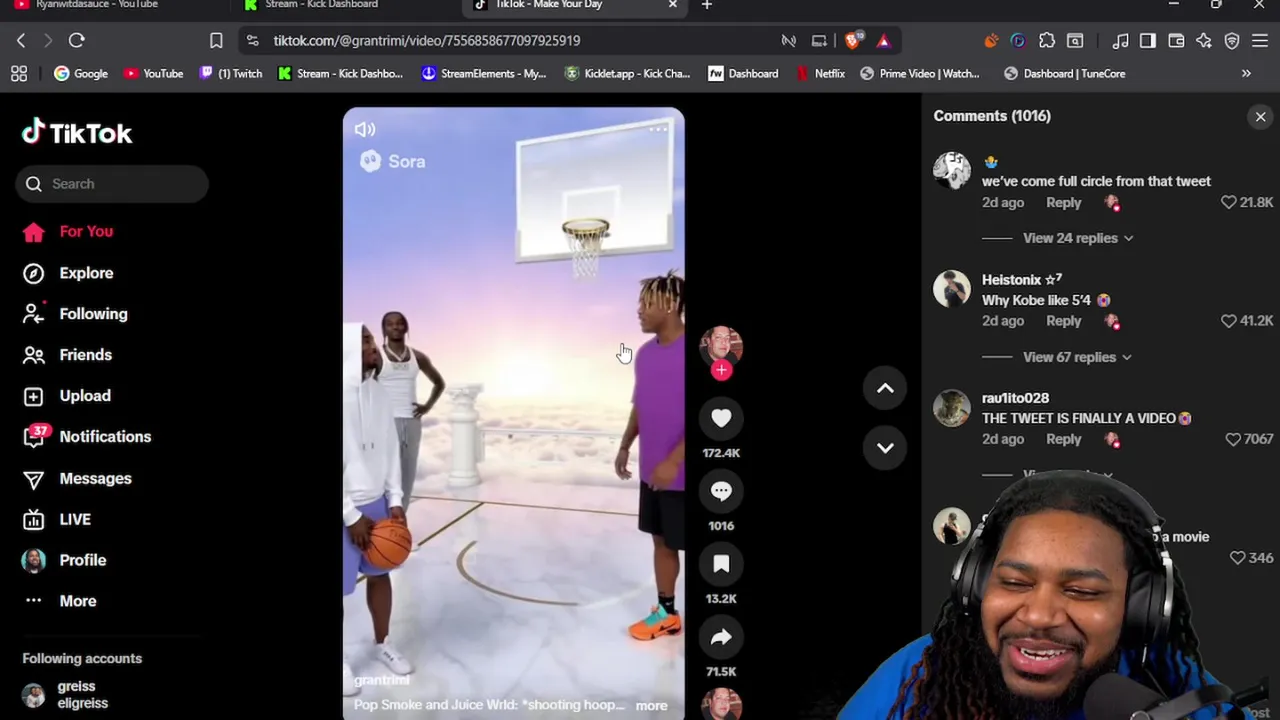Open Notifications with 37 badge
Viewport: 1280px width, 720px height.
pyautogui.click(x=87, y=437)
